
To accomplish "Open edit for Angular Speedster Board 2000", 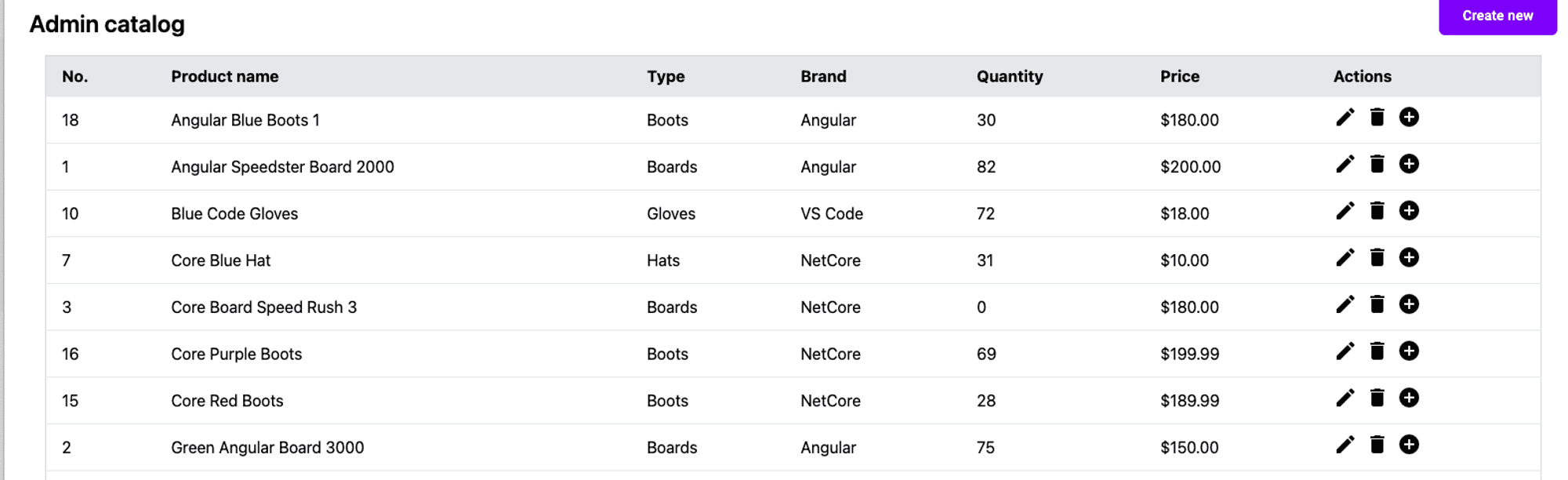I will 1345,164.
